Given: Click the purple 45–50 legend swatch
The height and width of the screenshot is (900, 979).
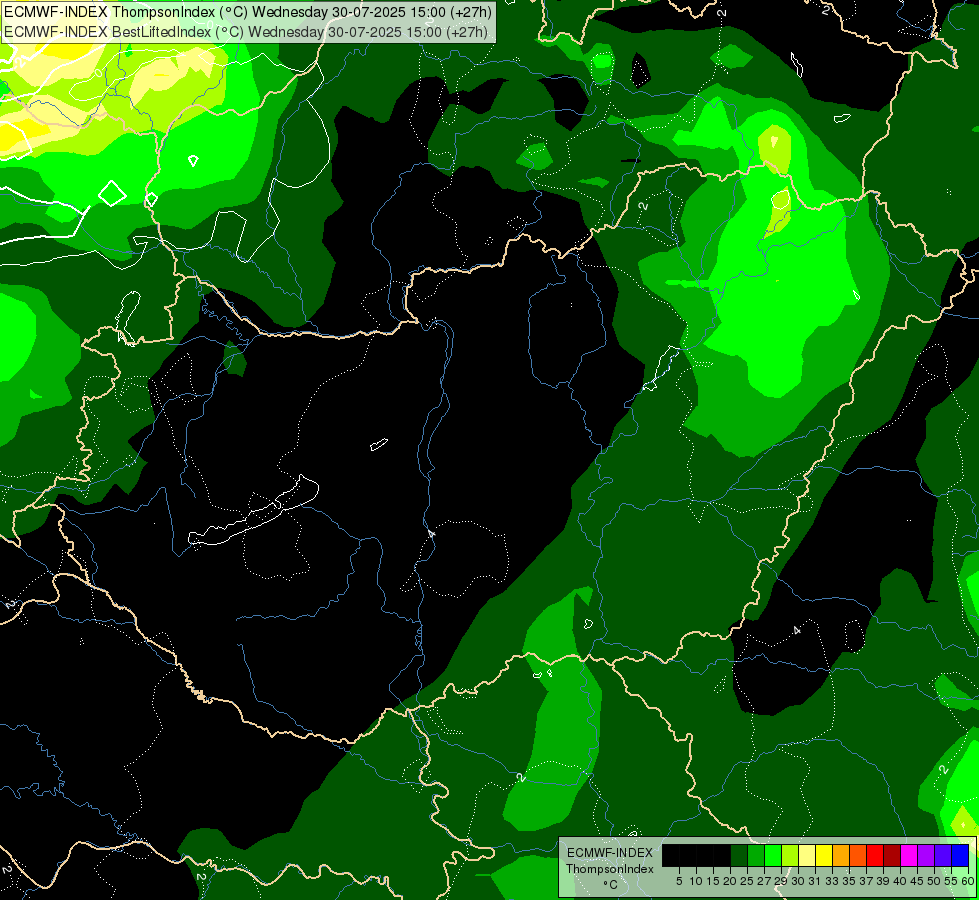Looking at the screenshot, I should 927,855.
